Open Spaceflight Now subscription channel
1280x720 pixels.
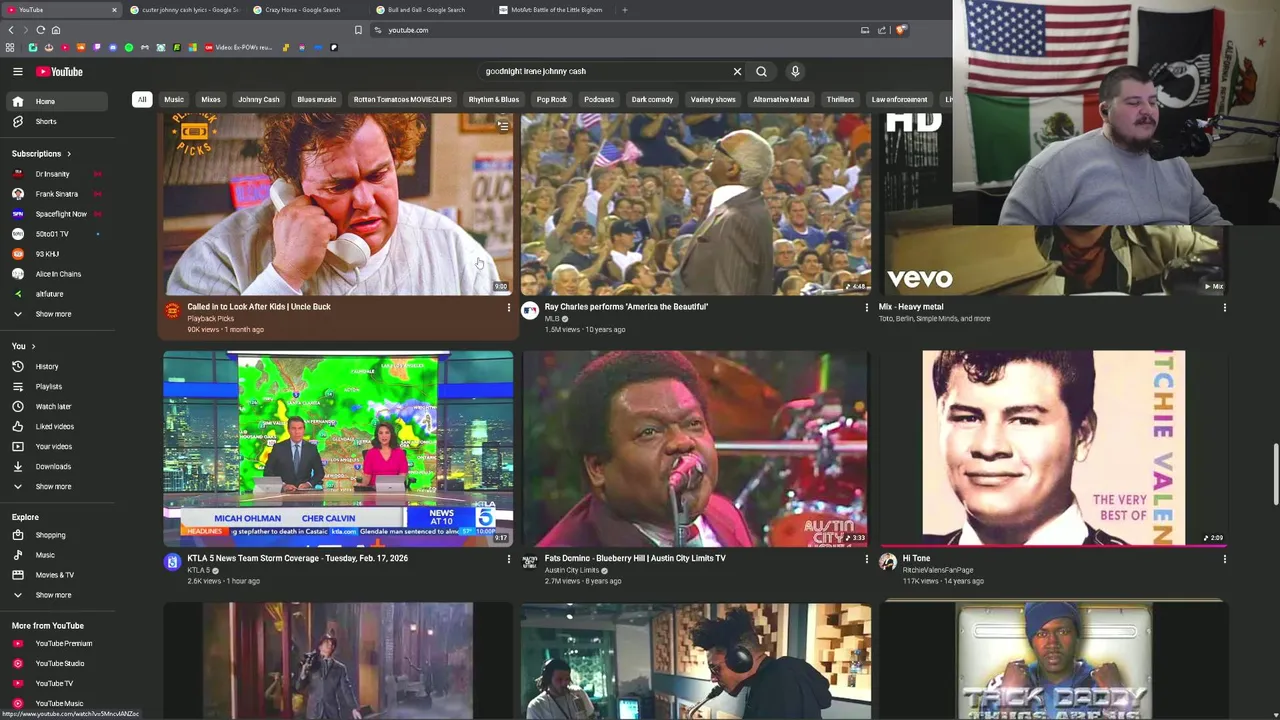[x=60, y=214]
